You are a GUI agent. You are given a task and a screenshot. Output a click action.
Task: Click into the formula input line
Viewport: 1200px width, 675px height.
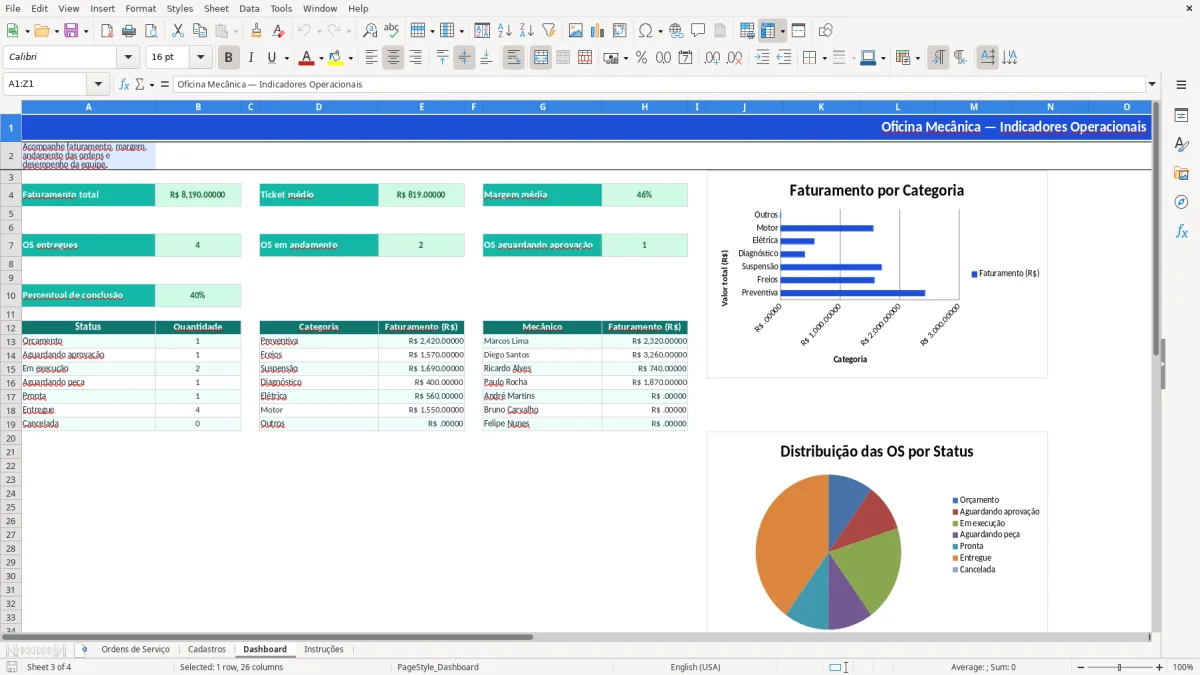point(659,84)
